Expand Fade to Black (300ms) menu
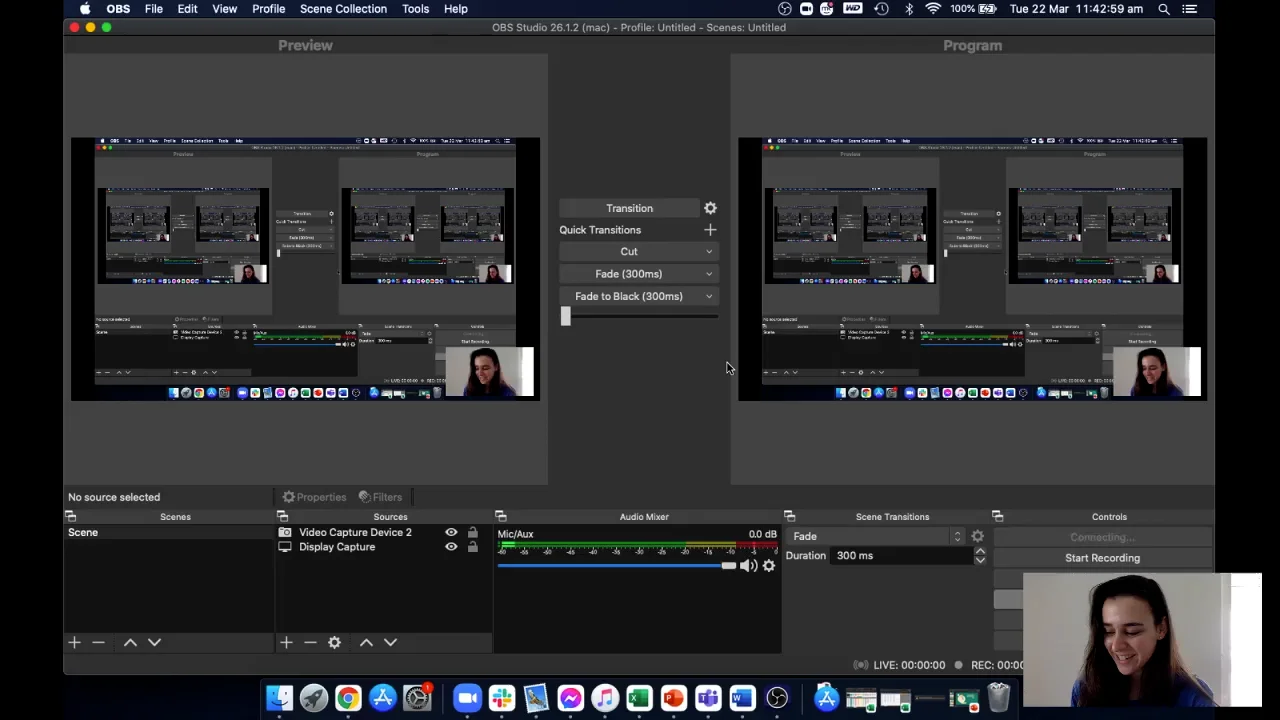This screenshot has width=1280, height=720. (709, 296)
